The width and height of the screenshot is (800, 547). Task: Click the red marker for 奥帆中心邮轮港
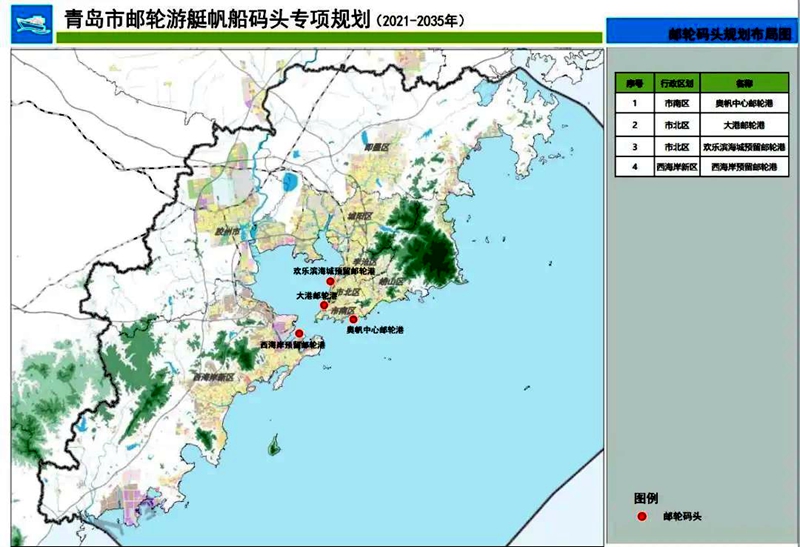353,319
